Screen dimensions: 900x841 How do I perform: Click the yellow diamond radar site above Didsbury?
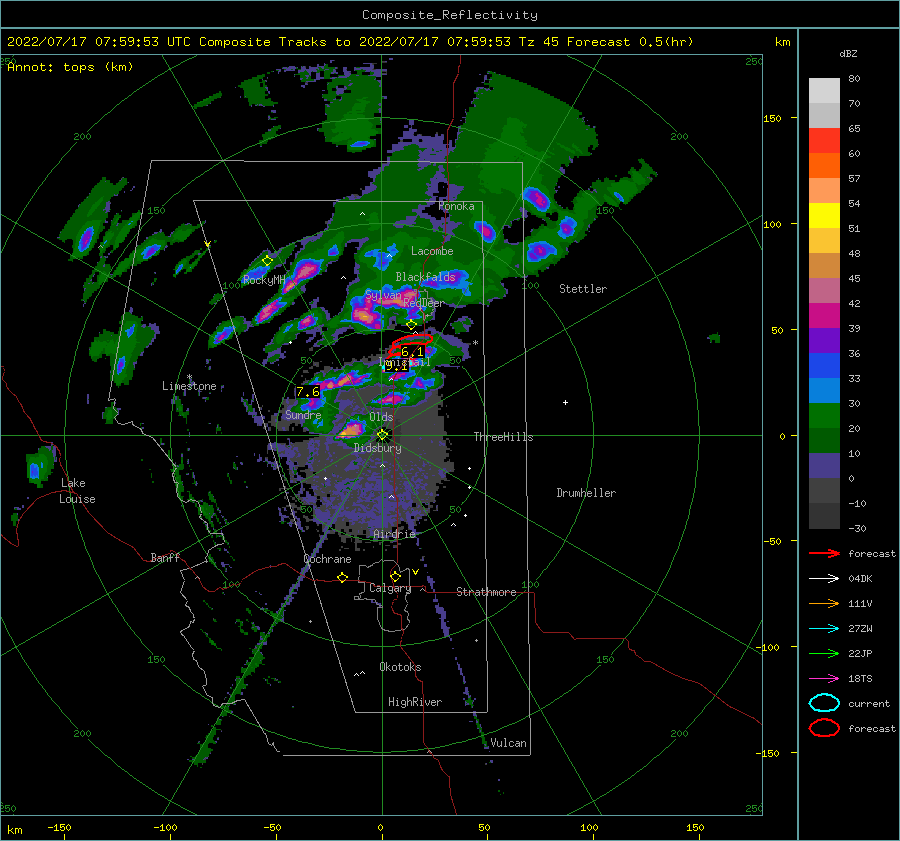coord(382,435)
